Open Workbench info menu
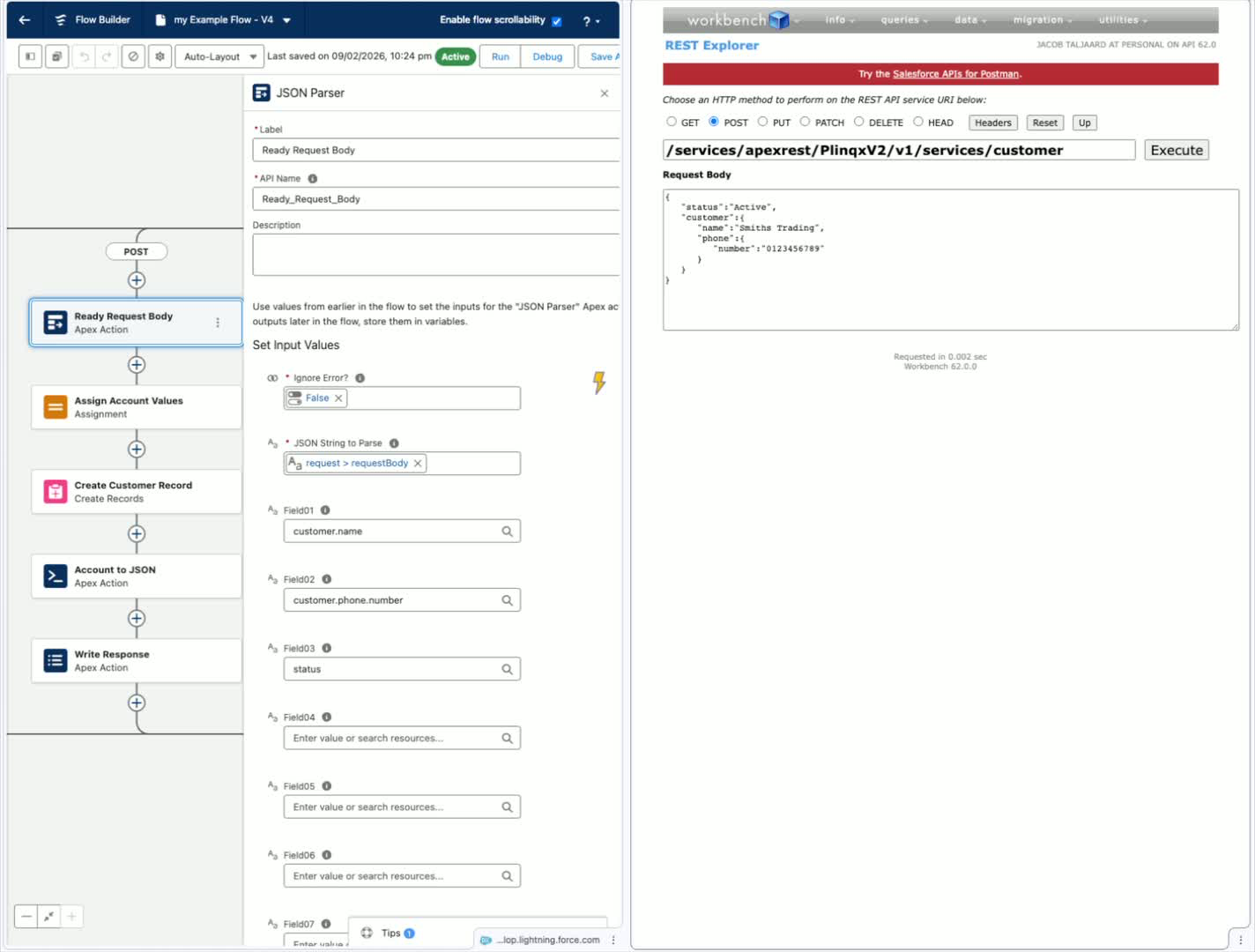Image resolution: width=1255 pixels, height=952 pixels. point(839,19)
